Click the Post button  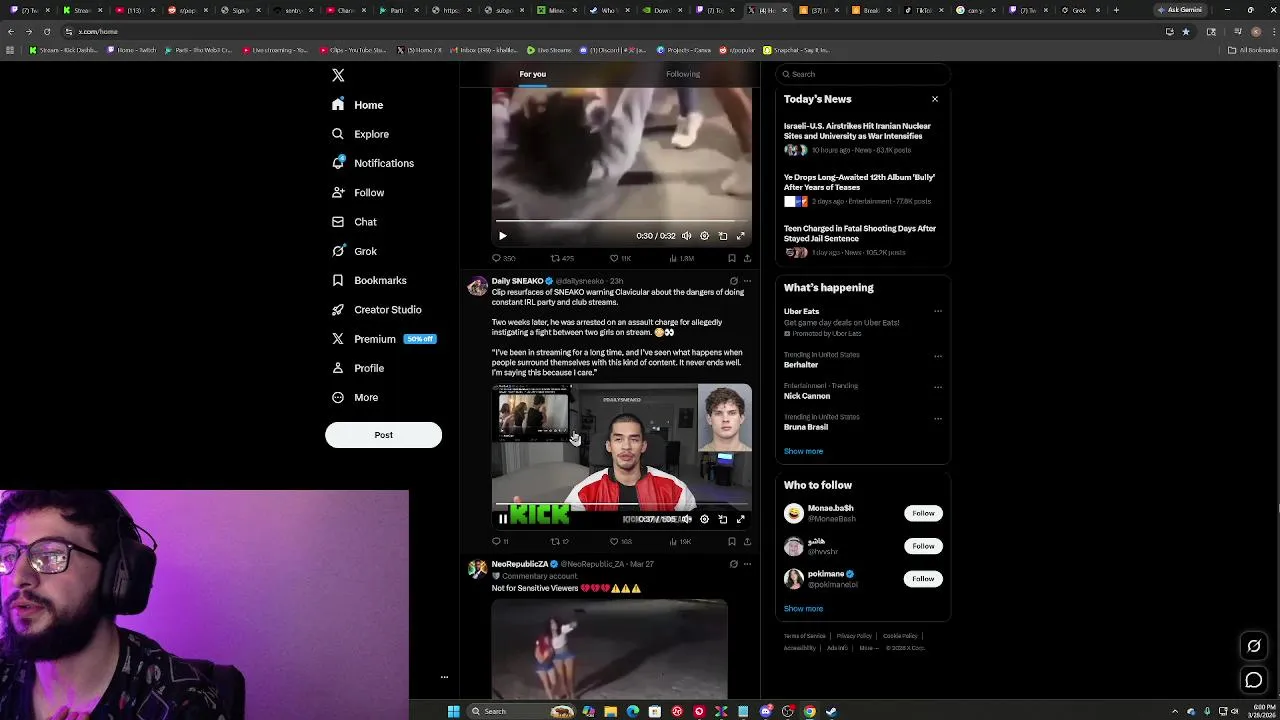(x=383, y=435)
